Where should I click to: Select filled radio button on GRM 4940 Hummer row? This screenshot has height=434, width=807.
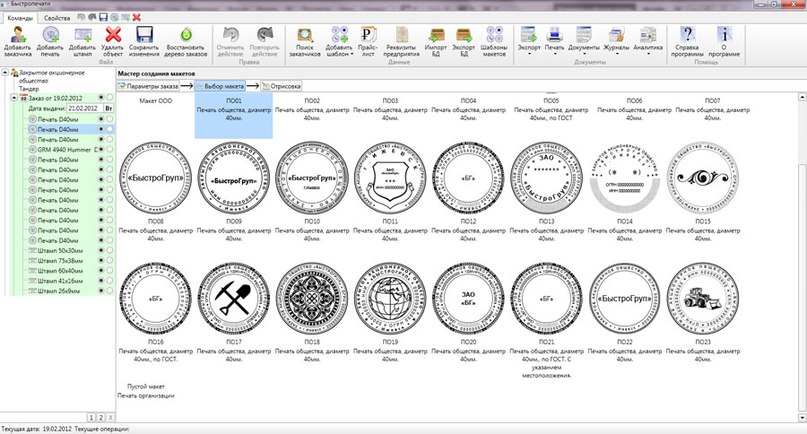coord(99,149)
